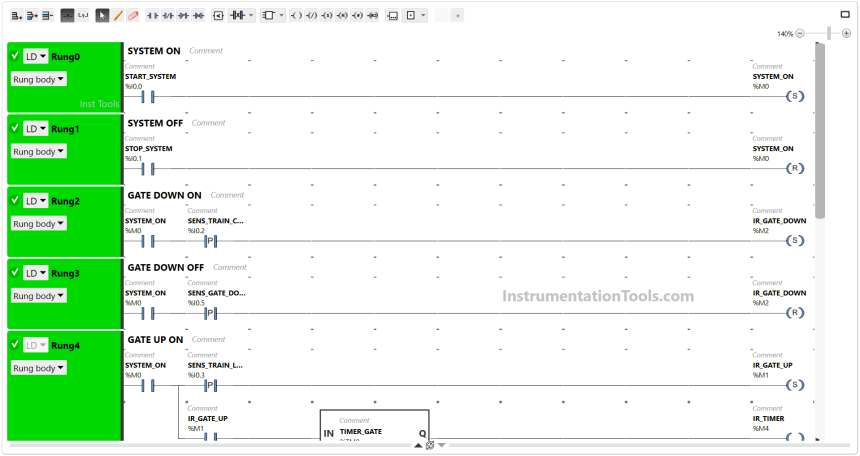Insert the hash coil instruction
The image size is (860, 456).
(x=358, y=15)
